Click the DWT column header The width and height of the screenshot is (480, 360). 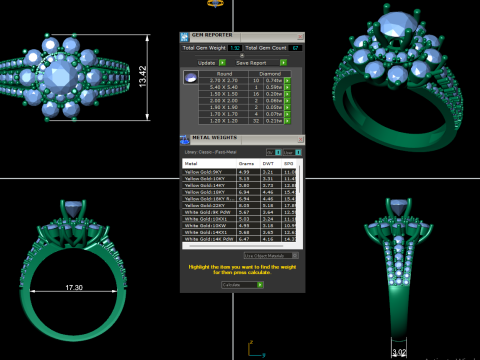point(271,163)
